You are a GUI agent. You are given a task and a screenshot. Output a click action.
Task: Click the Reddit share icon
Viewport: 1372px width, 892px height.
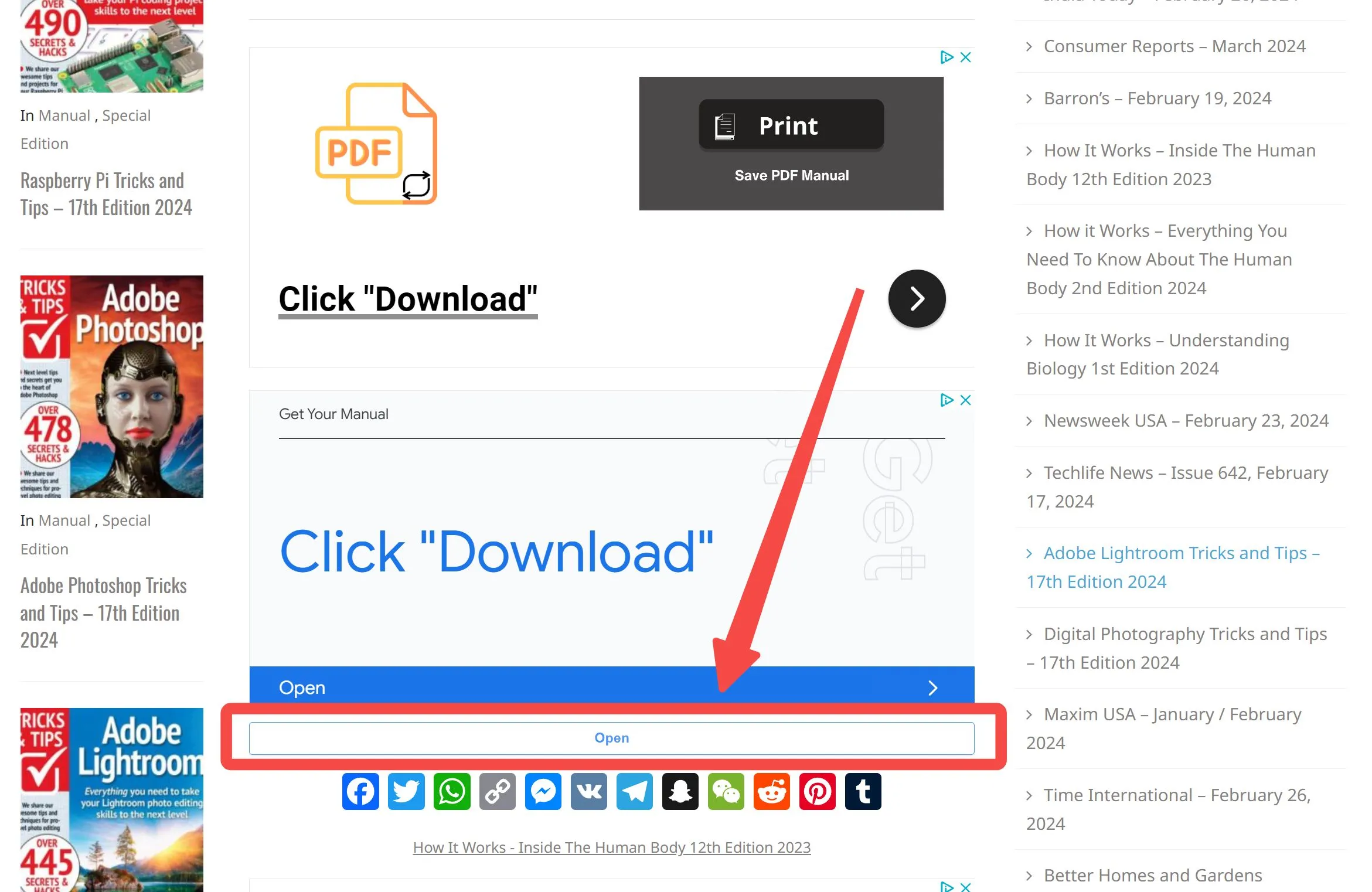tap(771, 791)
